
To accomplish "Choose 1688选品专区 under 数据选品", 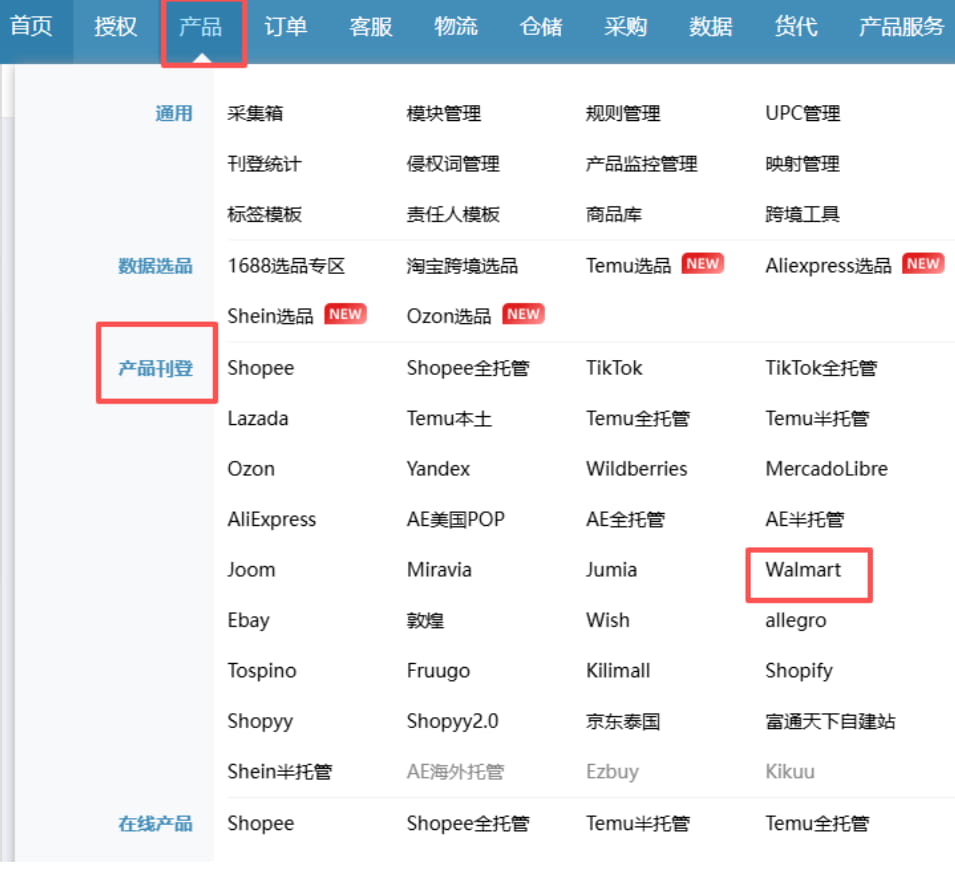I will point(286,266).
